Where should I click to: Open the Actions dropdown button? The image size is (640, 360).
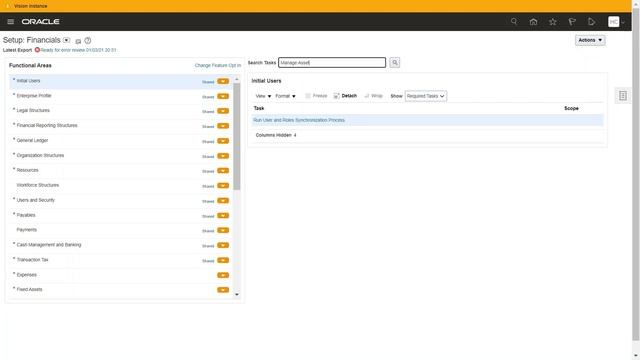point(590,40)
